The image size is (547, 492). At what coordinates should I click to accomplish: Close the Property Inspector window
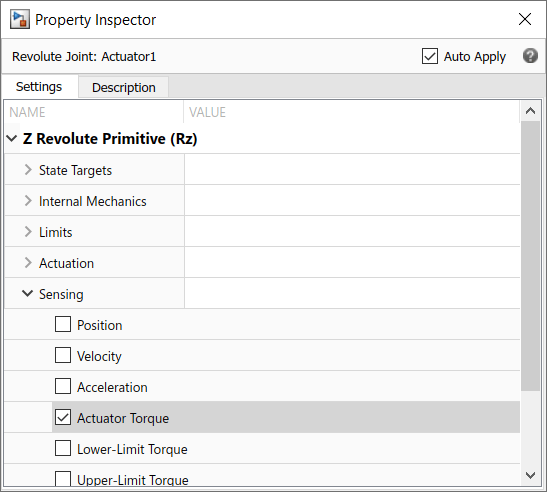point(525,19)
